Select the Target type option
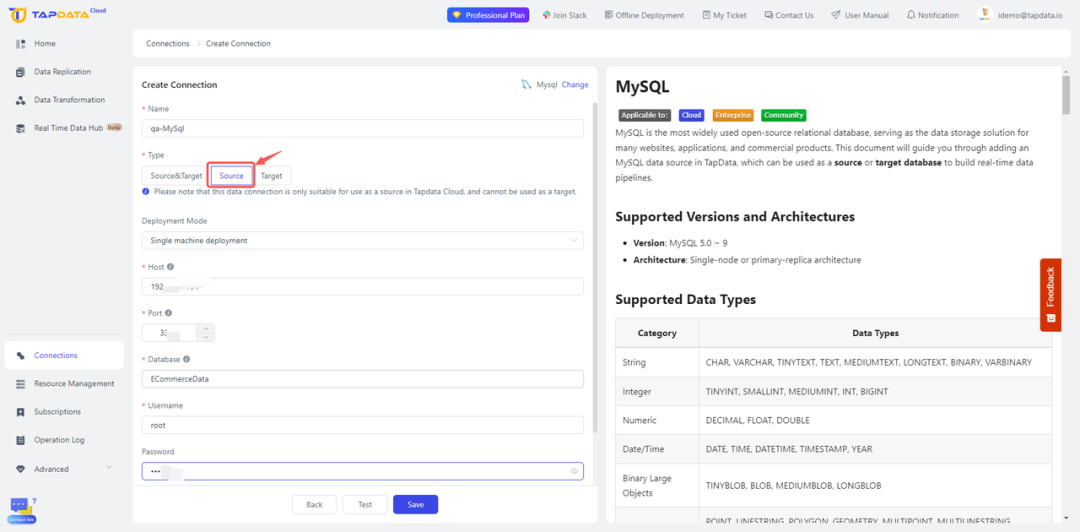This screenshot has width=1080, height=532. coord(271,176)
